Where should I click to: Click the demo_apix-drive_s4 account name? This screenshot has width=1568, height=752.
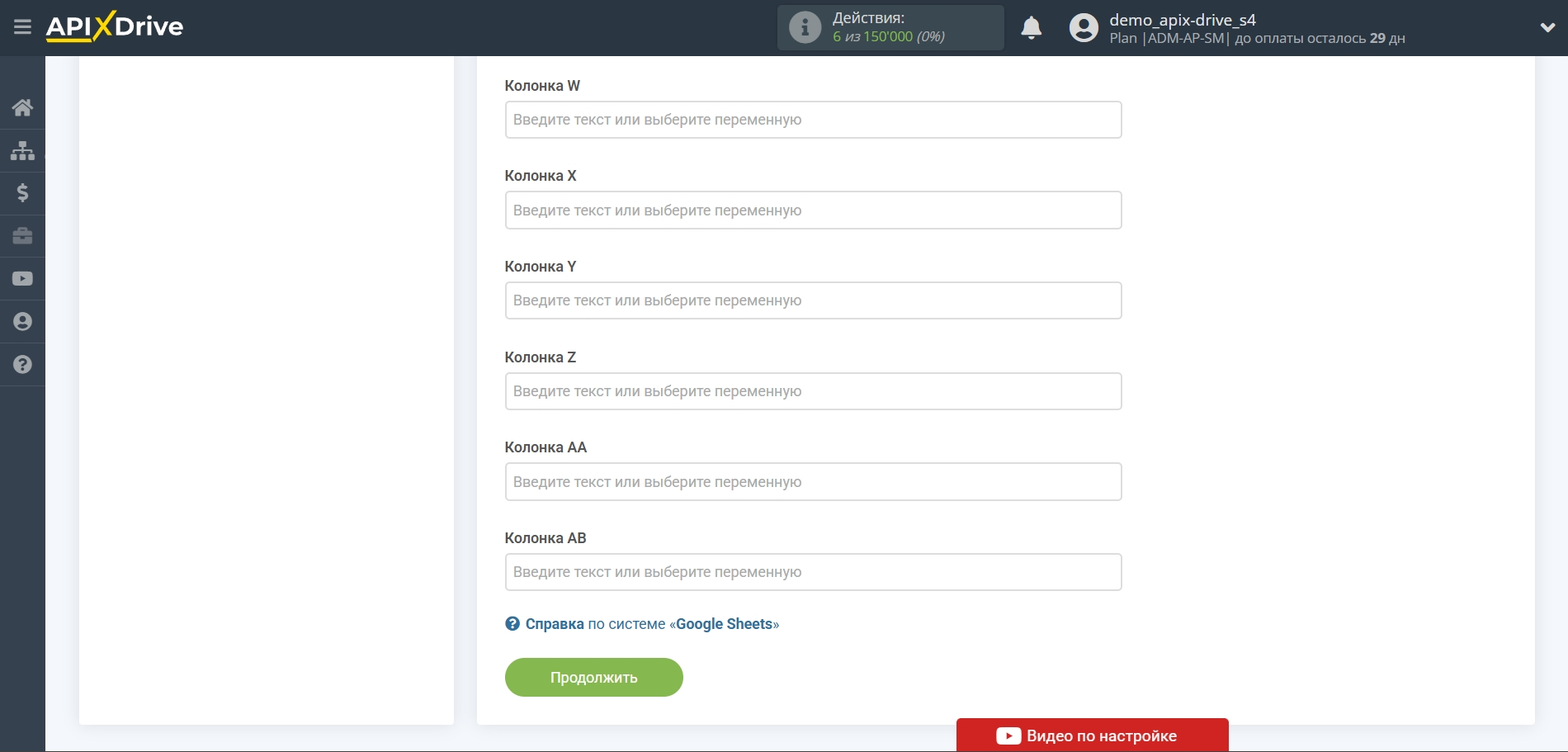(x=1180, y=18)
